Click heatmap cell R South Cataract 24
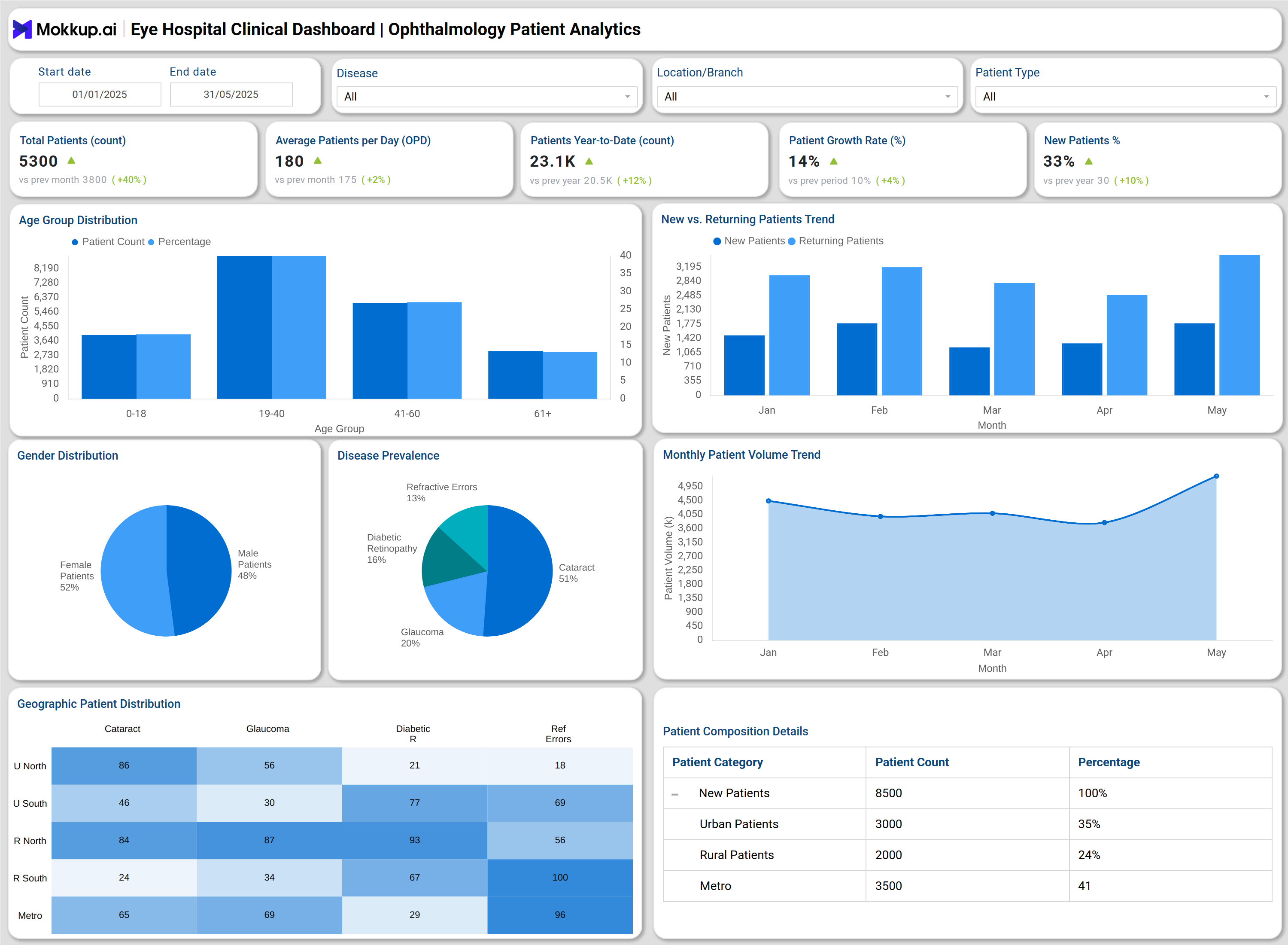 pos(124,878)
